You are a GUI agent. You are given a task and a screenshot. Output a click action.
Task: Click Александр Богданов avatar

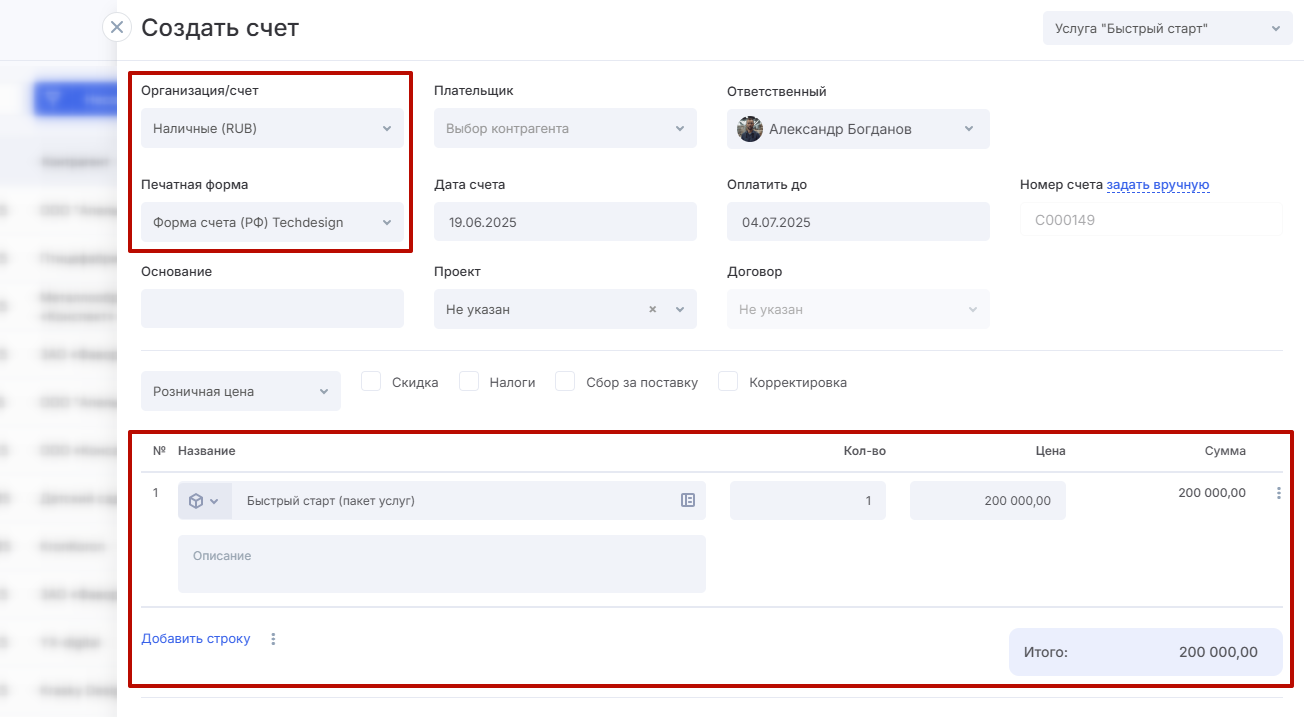pos(750,129)
